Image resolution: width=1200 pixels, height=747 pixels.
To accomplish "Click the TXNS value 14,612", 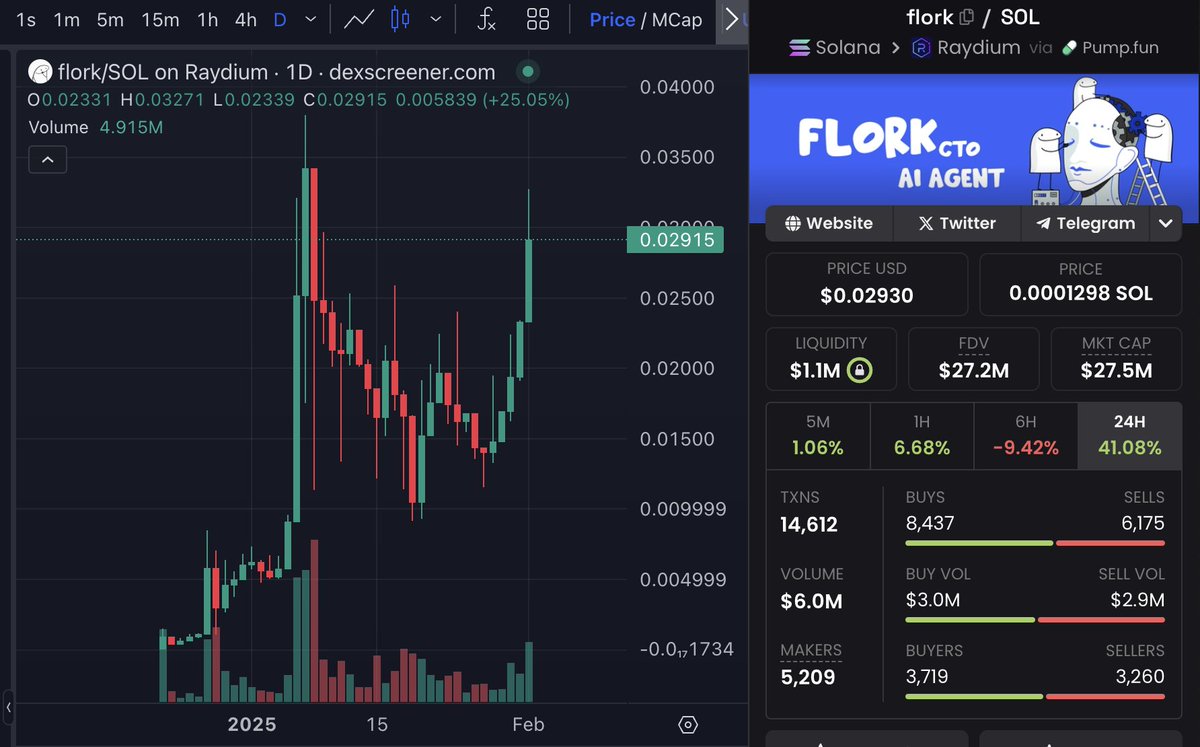I will click(x=809, y=524).
